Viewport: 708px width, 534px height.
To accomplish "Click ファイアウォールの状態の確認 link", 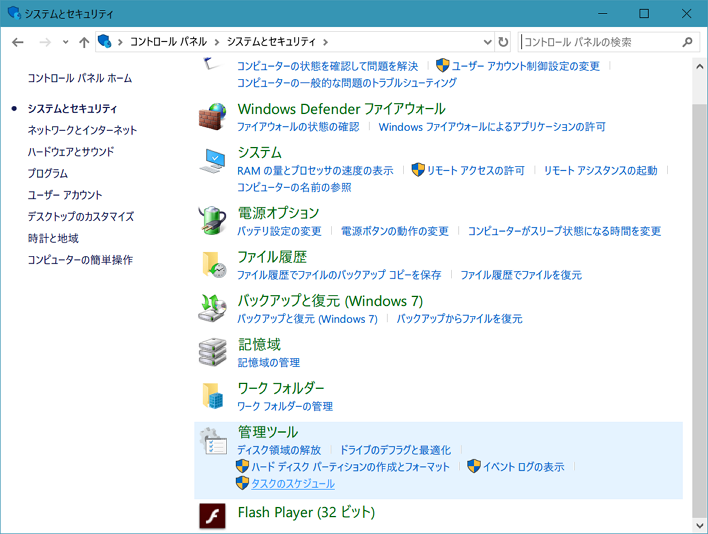I will [x=298, y=127].
